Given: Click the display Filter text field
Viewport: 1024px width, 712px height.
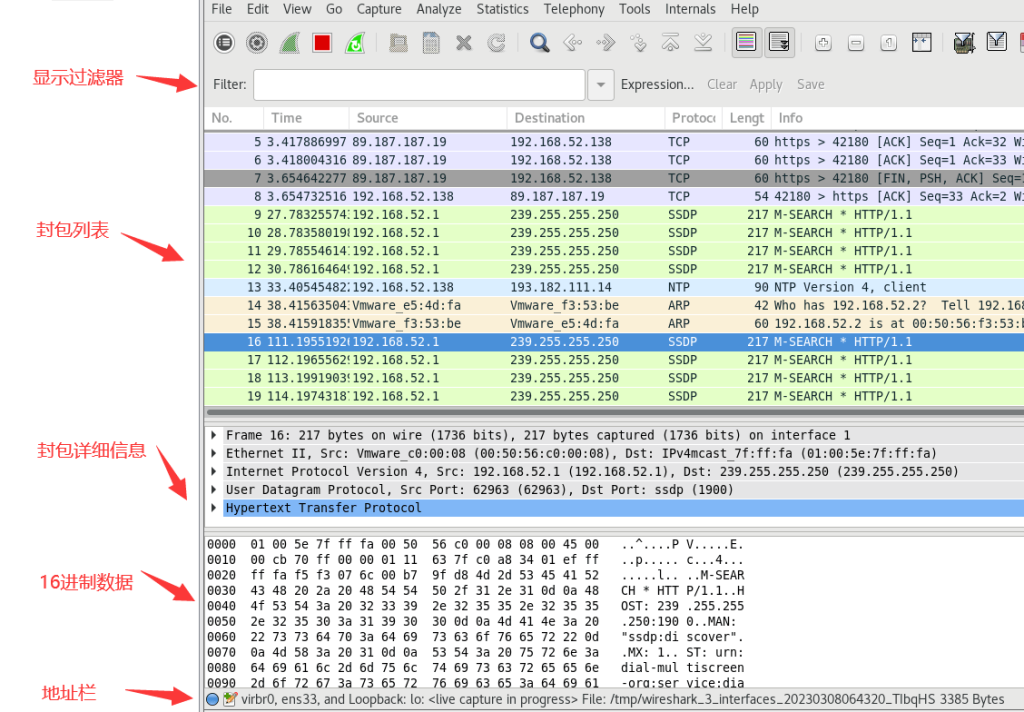Looking at the screenshot, I should click(419, 85).
